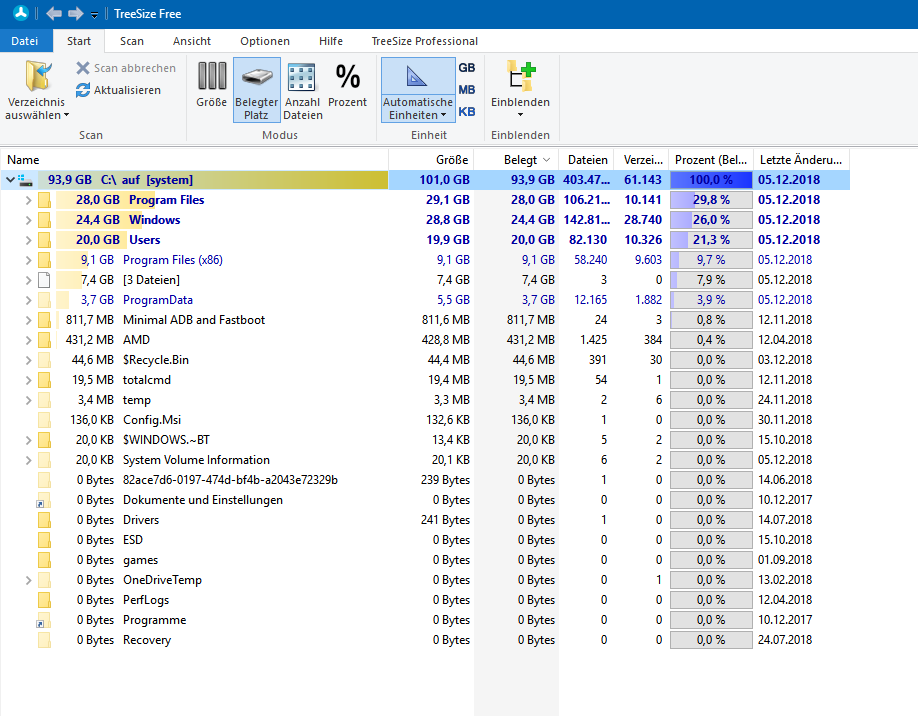Expand the Windows folder node
918x716 pixels.
pos(28,220)
